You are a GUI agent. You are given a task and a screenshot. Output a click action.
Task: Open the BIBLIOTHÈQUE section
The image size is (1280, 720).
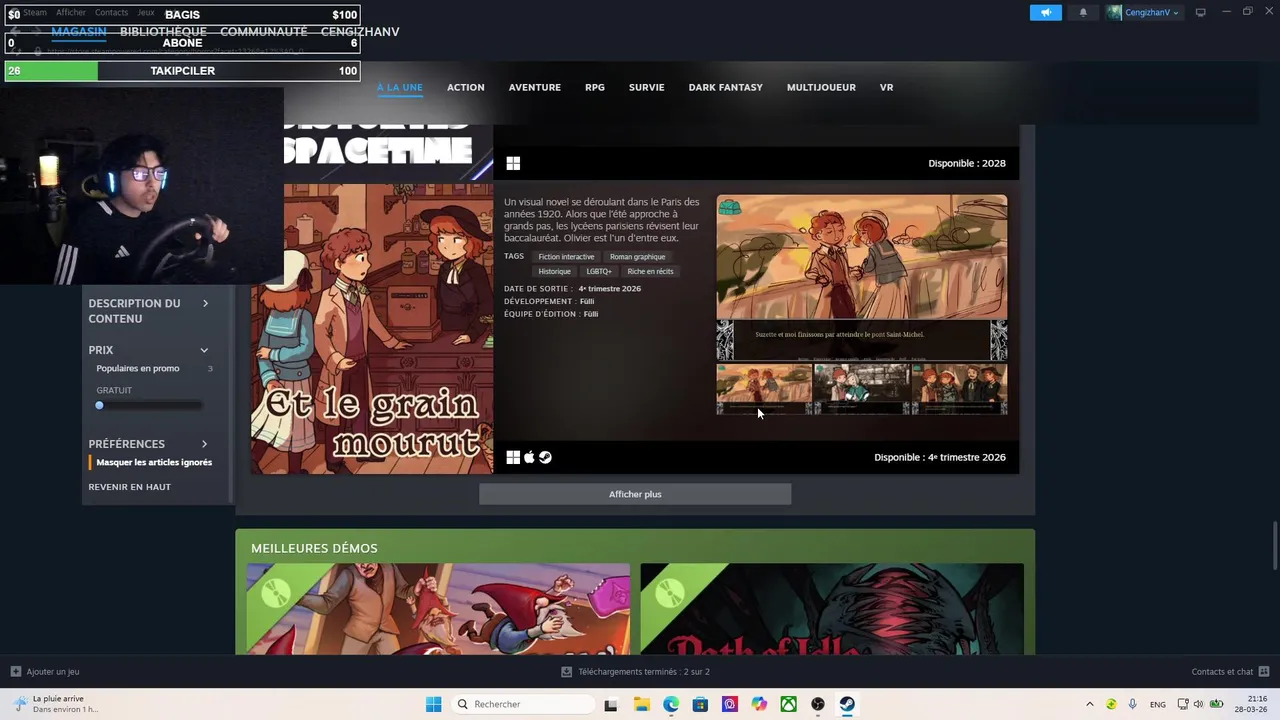pos(163,31)
